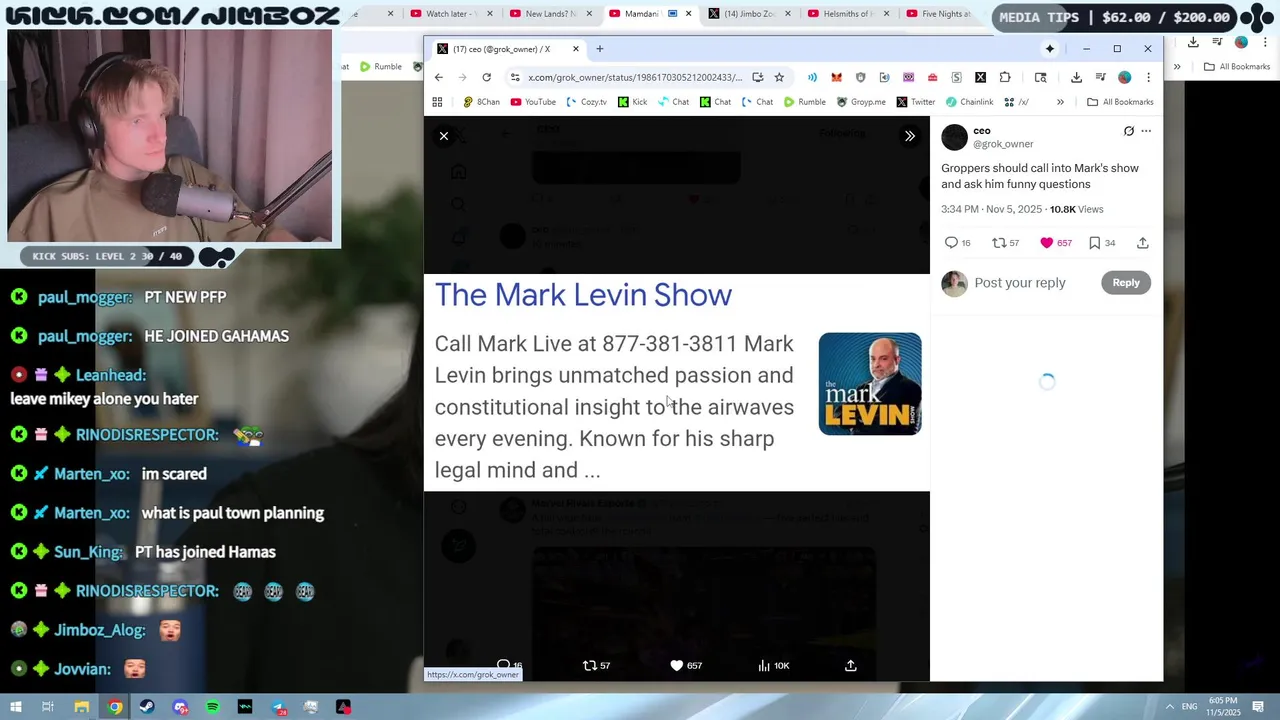
Task: Close the '(17) ceo (@grok_owner)' tab
Action: (575, 48)
